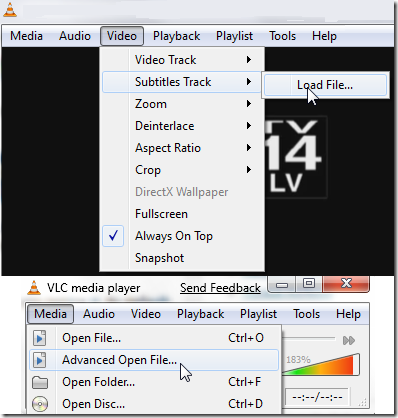Expand the Zoom submenu arrow

[249, 104]
